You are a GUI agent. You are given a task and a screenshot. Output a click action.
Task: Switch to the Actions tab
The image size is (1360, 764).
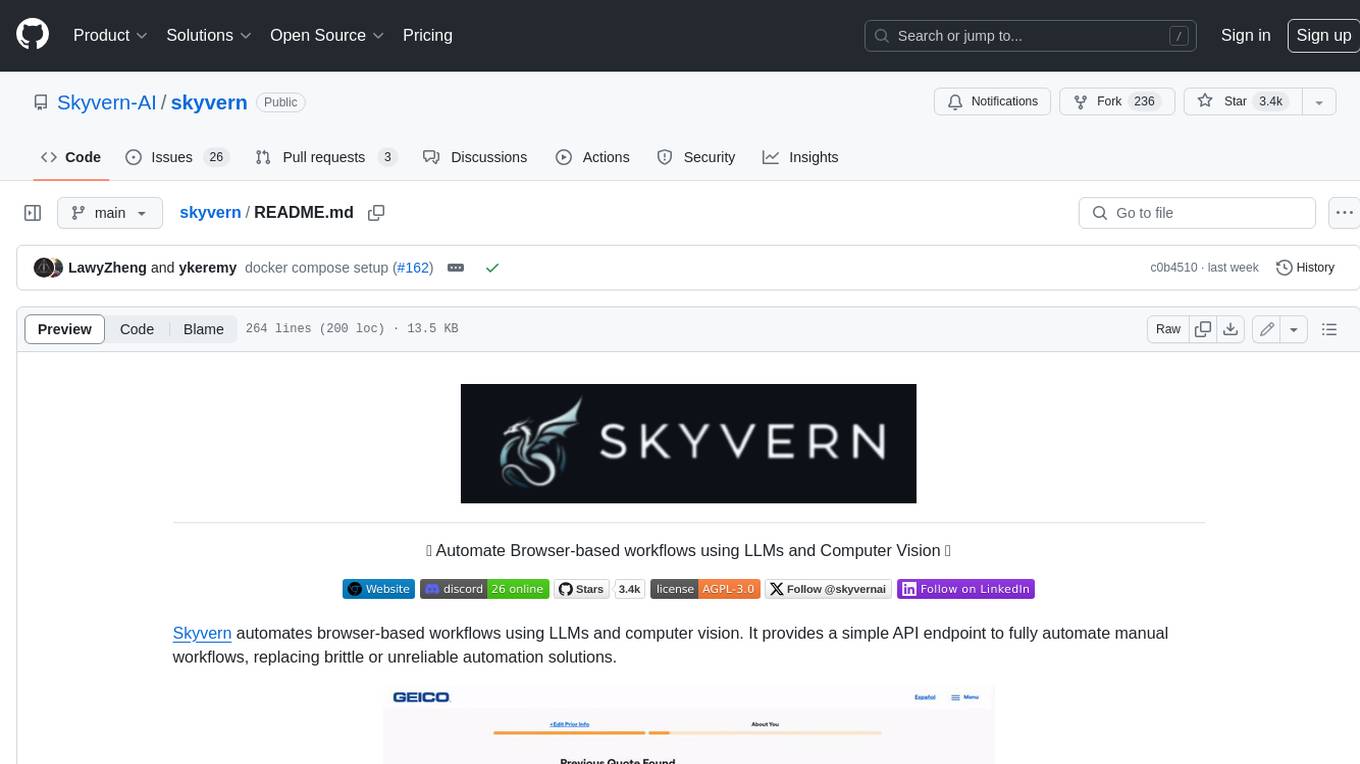pos(593,157)
